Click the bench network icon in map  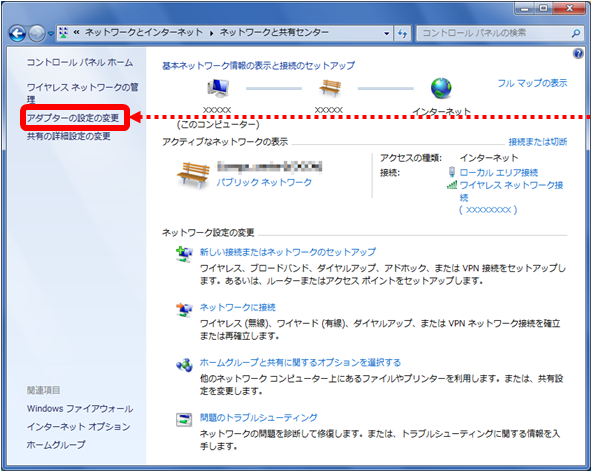click(330, 88)
